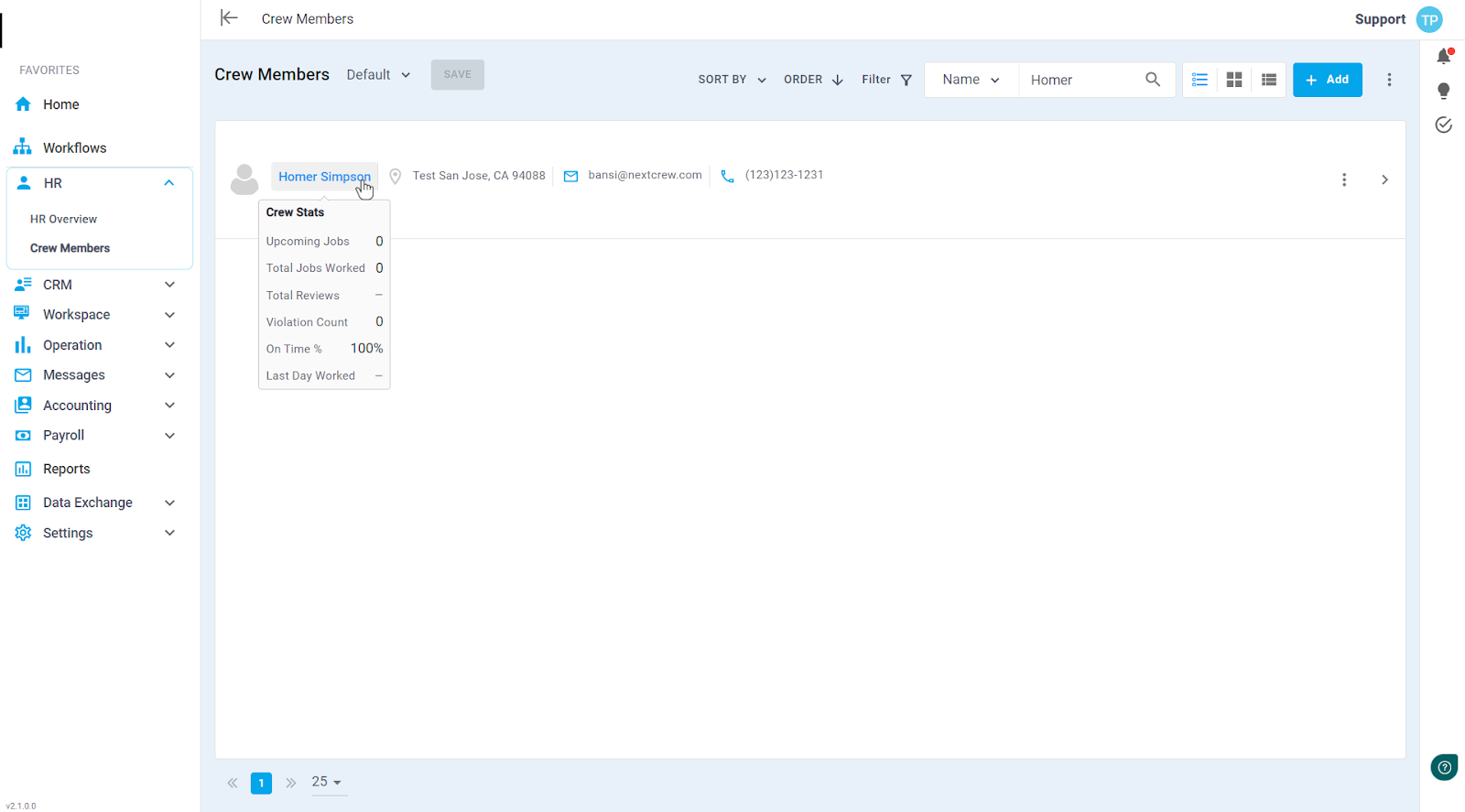This screenshot has height=812, width=1465.
Task: Expand the Messages section
Action: coord(169,375)
